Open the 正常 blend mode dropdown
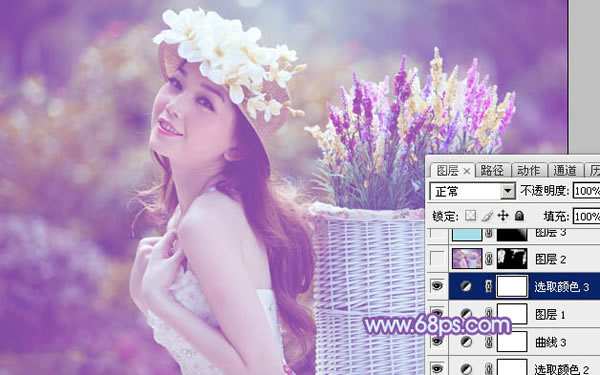The height and width of the screenshot is (375, 600). click(x=508, y=191)
